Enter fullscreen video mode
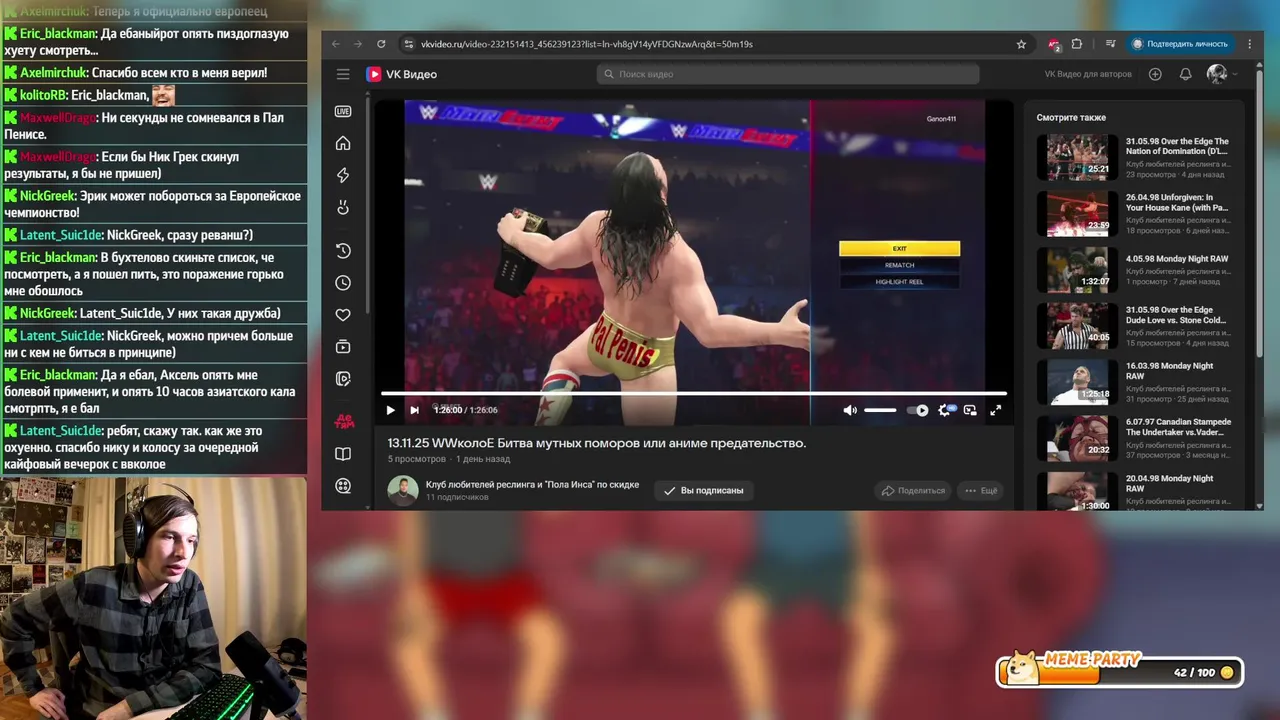This screenshot has width=1280, height=720. point(996,410)
